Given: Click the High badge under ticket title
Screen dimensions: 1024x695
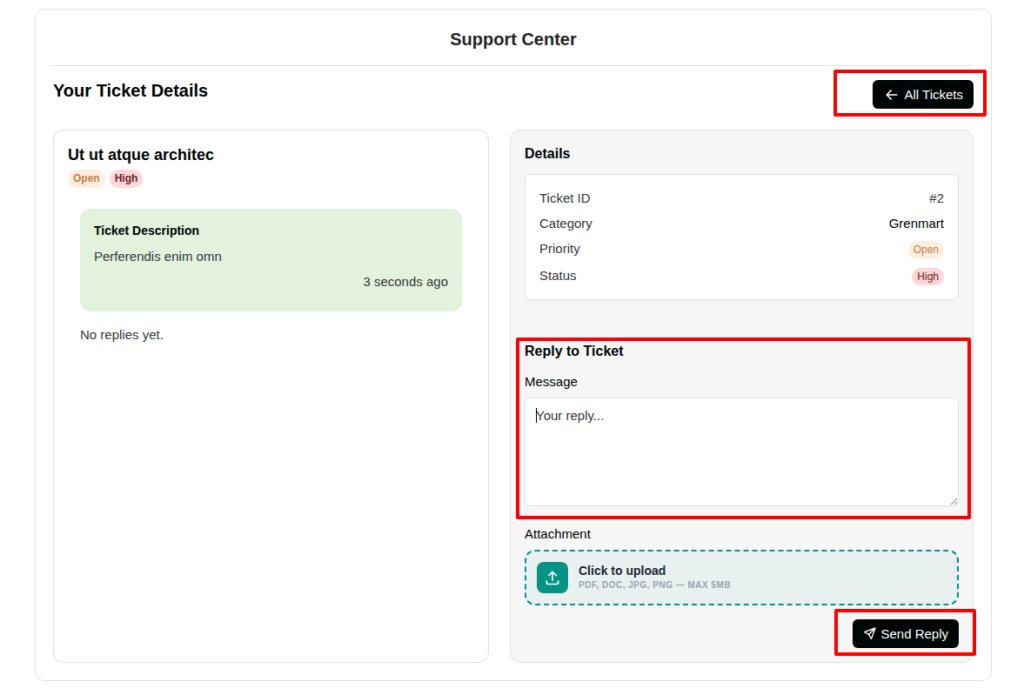Looking at the screenshot, I should 126,178.
